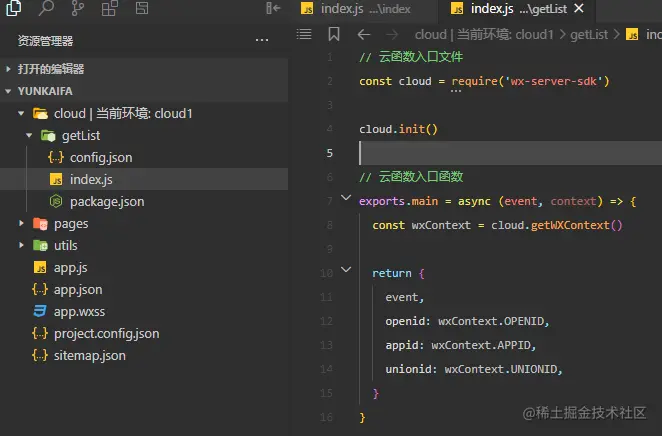Open sitemap.json file
The width and height of the screenshot is (662, 436).
click(90, 355)
